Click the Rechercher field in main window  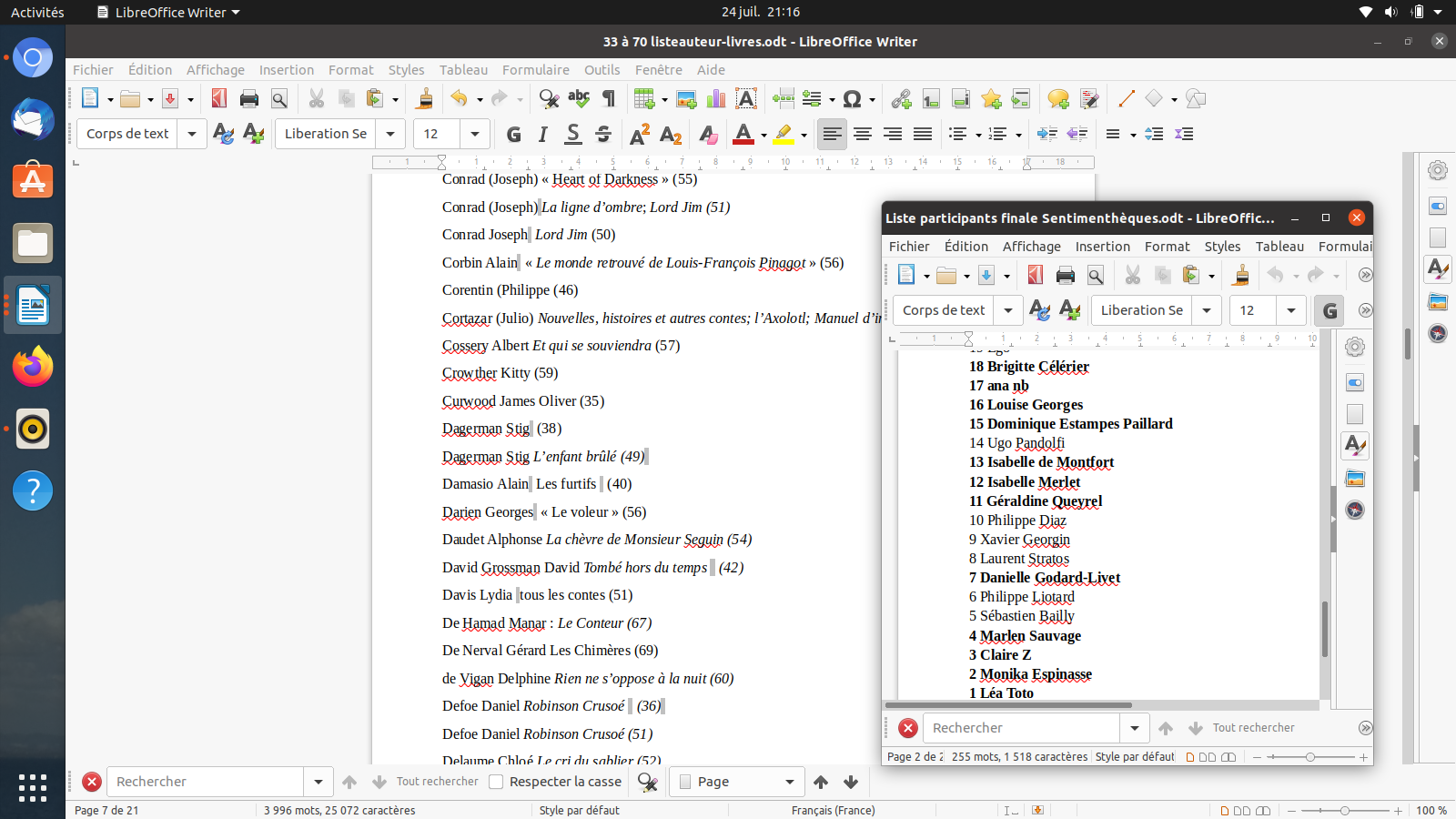[206, 782]
